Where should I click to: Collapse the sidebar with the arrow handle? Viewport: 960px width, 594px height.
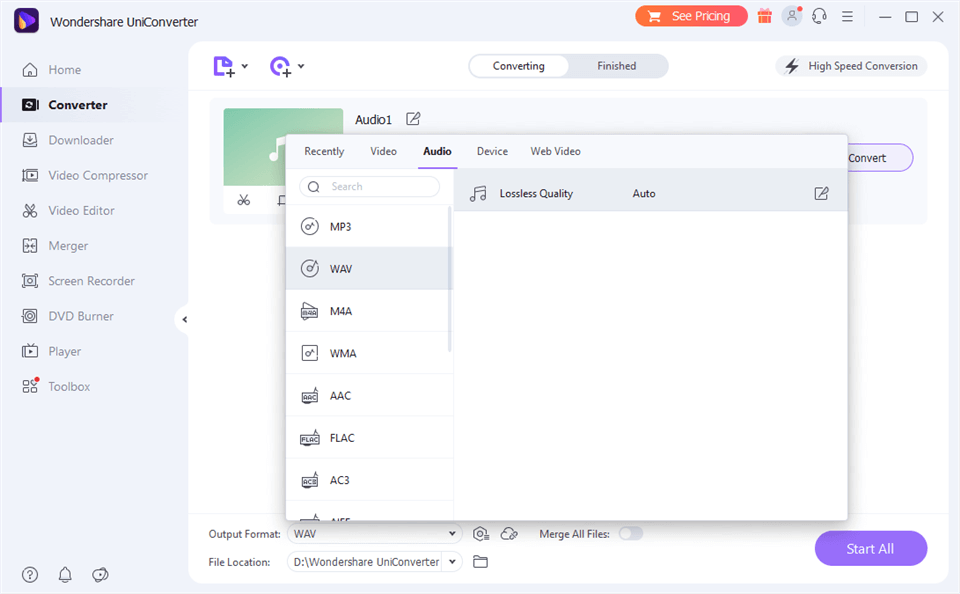point(184,320)
